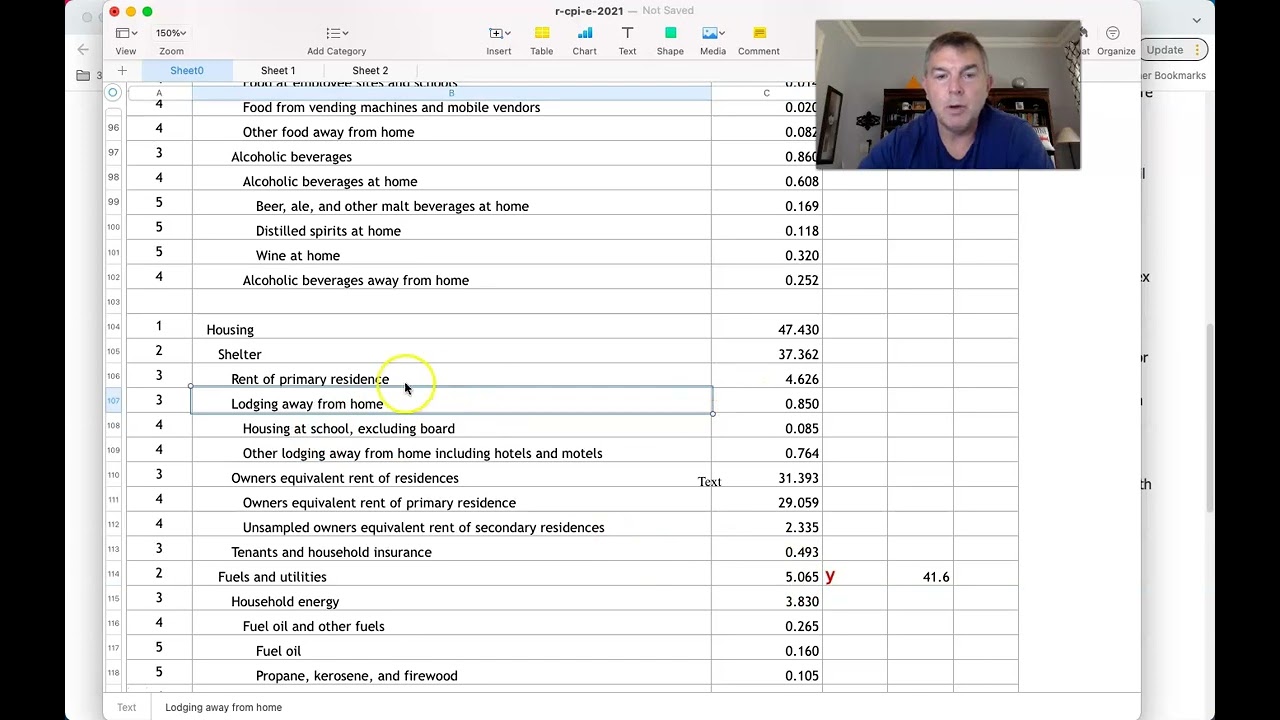Open the Insert menu in the toolbar

pos(498,40)
